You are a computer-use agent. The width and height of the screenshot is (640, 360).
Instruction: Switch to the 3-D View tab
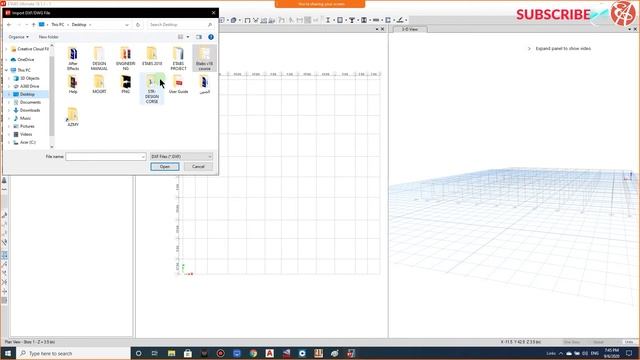pyautogui.click(x=410, y=29)
